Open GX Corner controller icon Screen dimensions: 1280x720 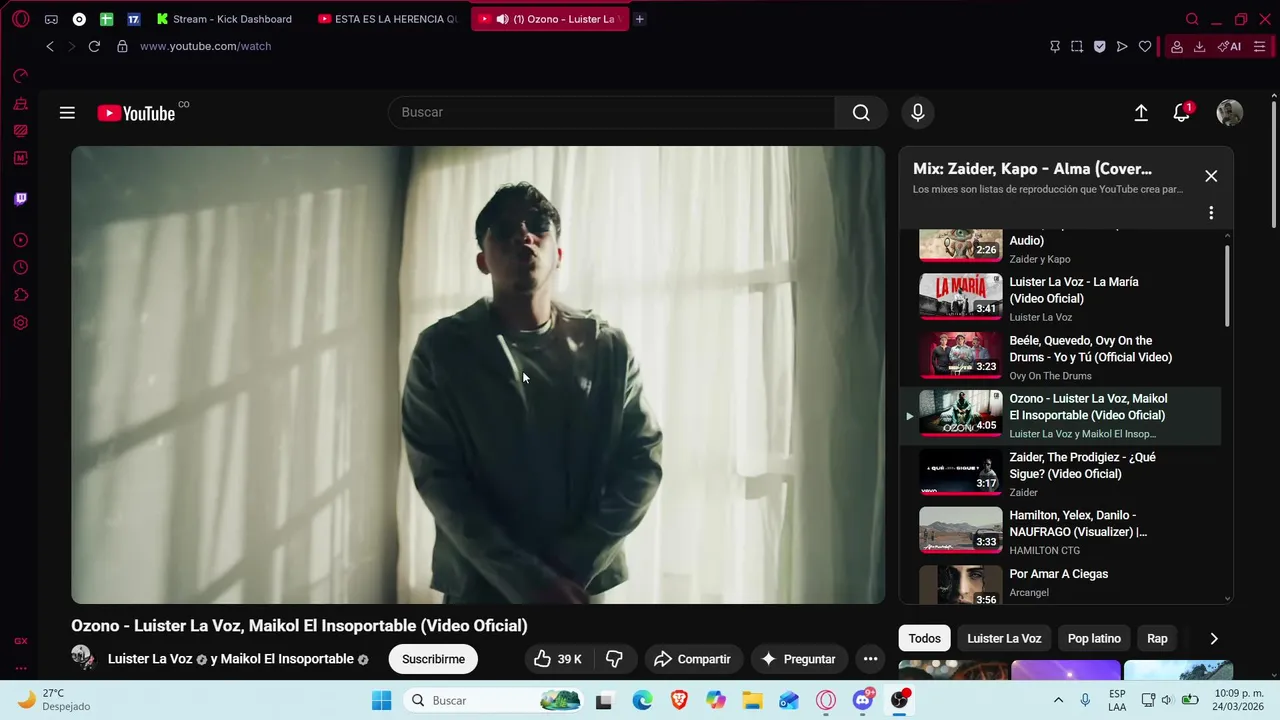(x=51, y=19)
